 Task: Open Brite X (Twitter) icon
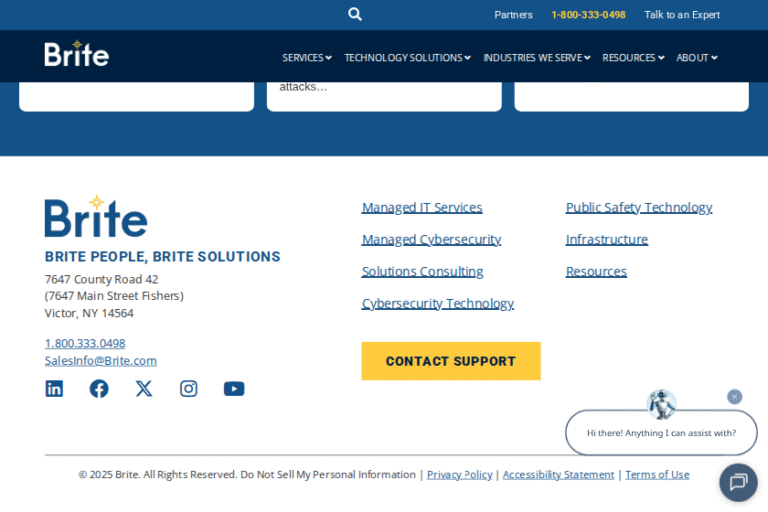pos(144,389)
